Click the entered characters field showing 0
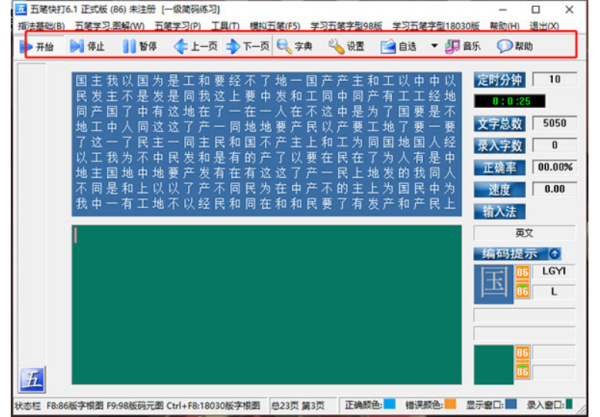Viewport: 600px width, 417px height. coord(554,145)
